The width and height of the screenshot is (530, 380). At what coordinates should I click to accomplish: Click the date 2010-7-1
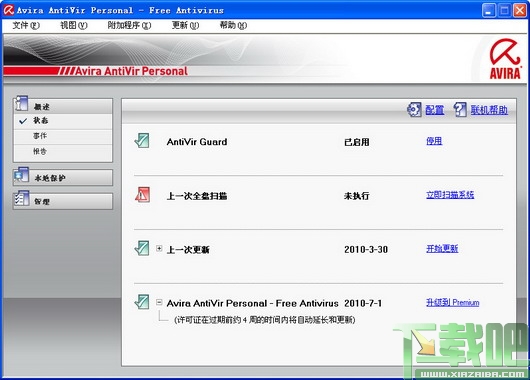click(363, 303)
